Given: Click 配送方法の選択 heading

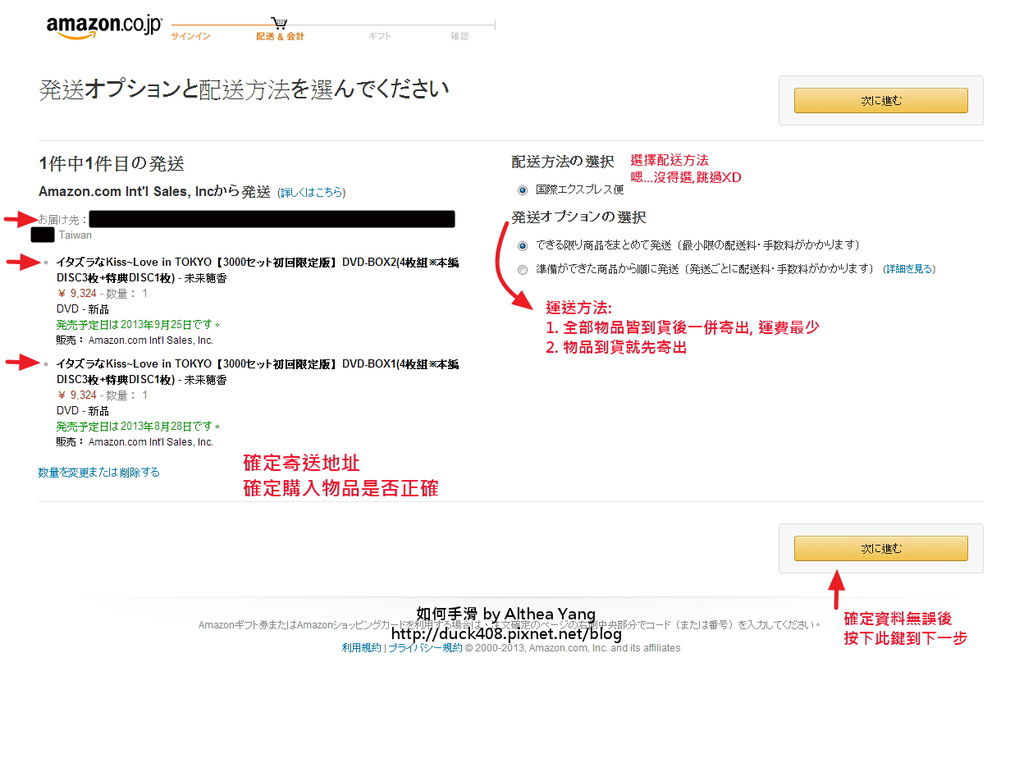Looking at the screenshot, I should 562,161.
